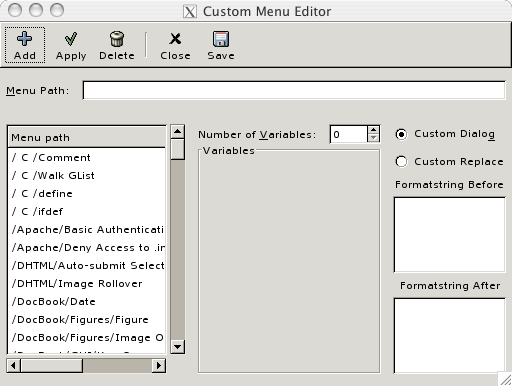Select /Apache/Deny Access entry
Viewport: 512px width, 386px height.
point(86,247)
